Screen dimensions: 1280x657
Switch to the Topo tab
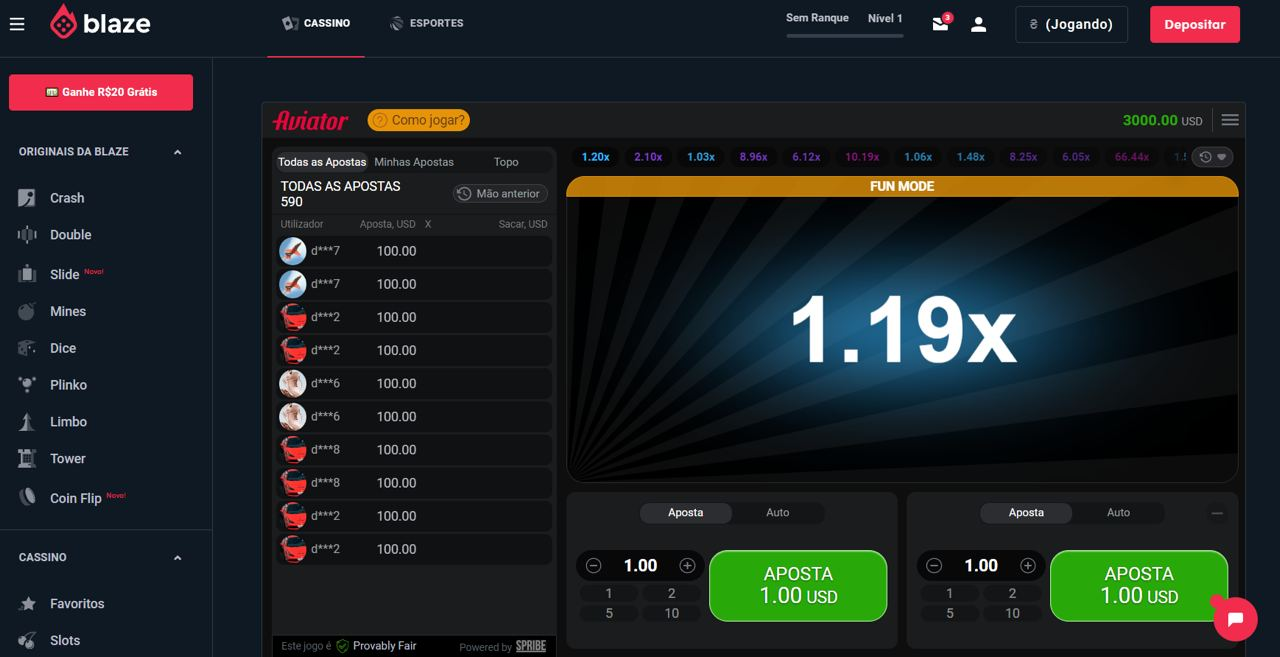pyautogui.click(x=506, y=162)
